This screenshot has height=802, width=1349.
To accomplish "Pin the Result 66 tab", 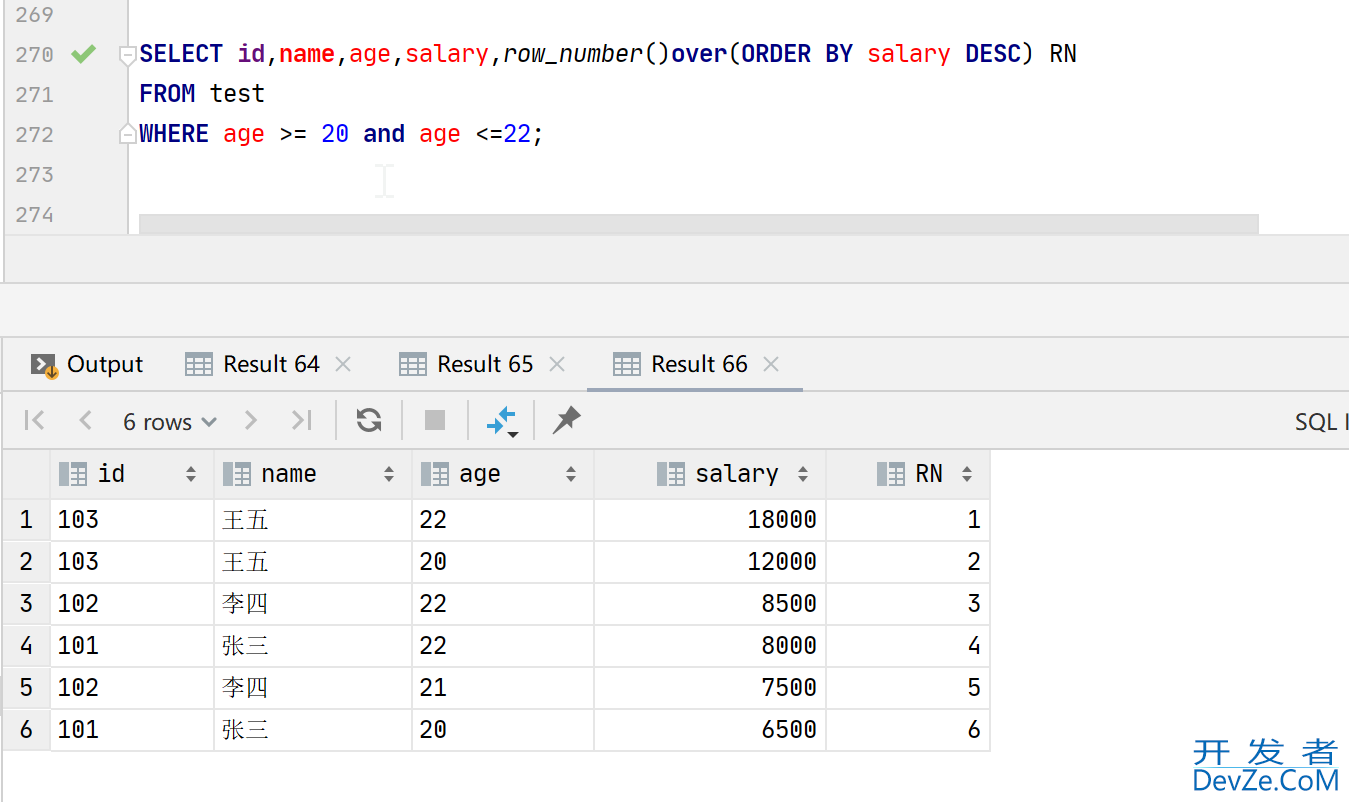I will (x=566, y=420).
